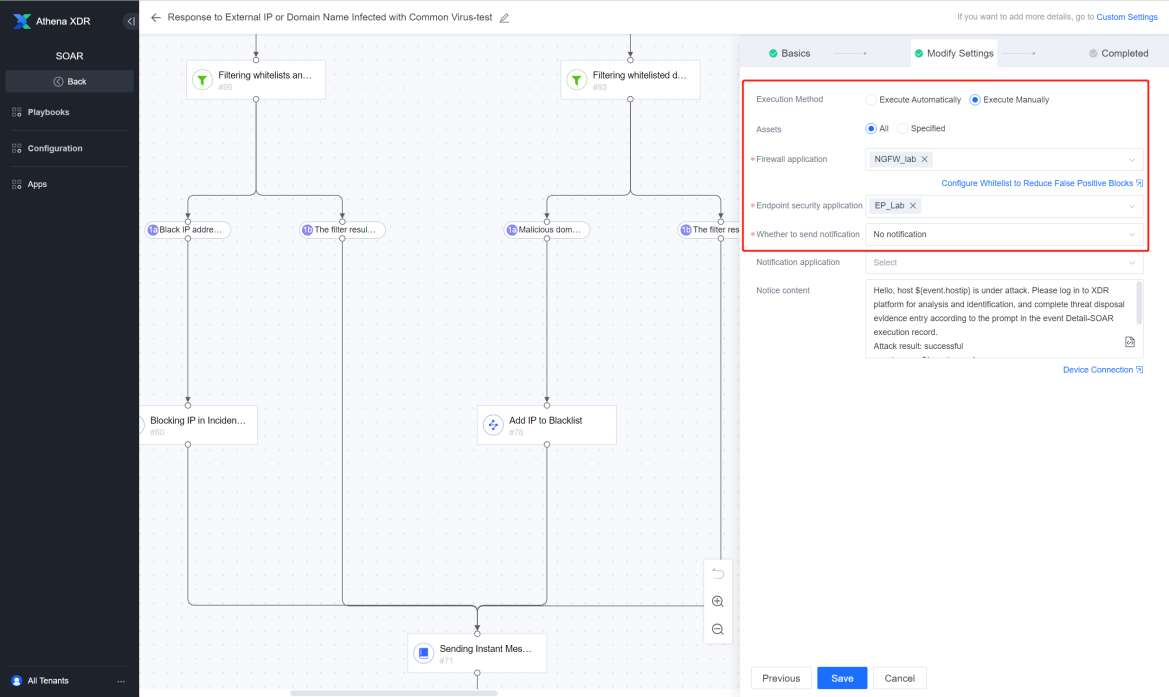Open the more options ellipsis beside All Tenants
The height and width of the screenshot is (697, 1169).
click(121, 681)
